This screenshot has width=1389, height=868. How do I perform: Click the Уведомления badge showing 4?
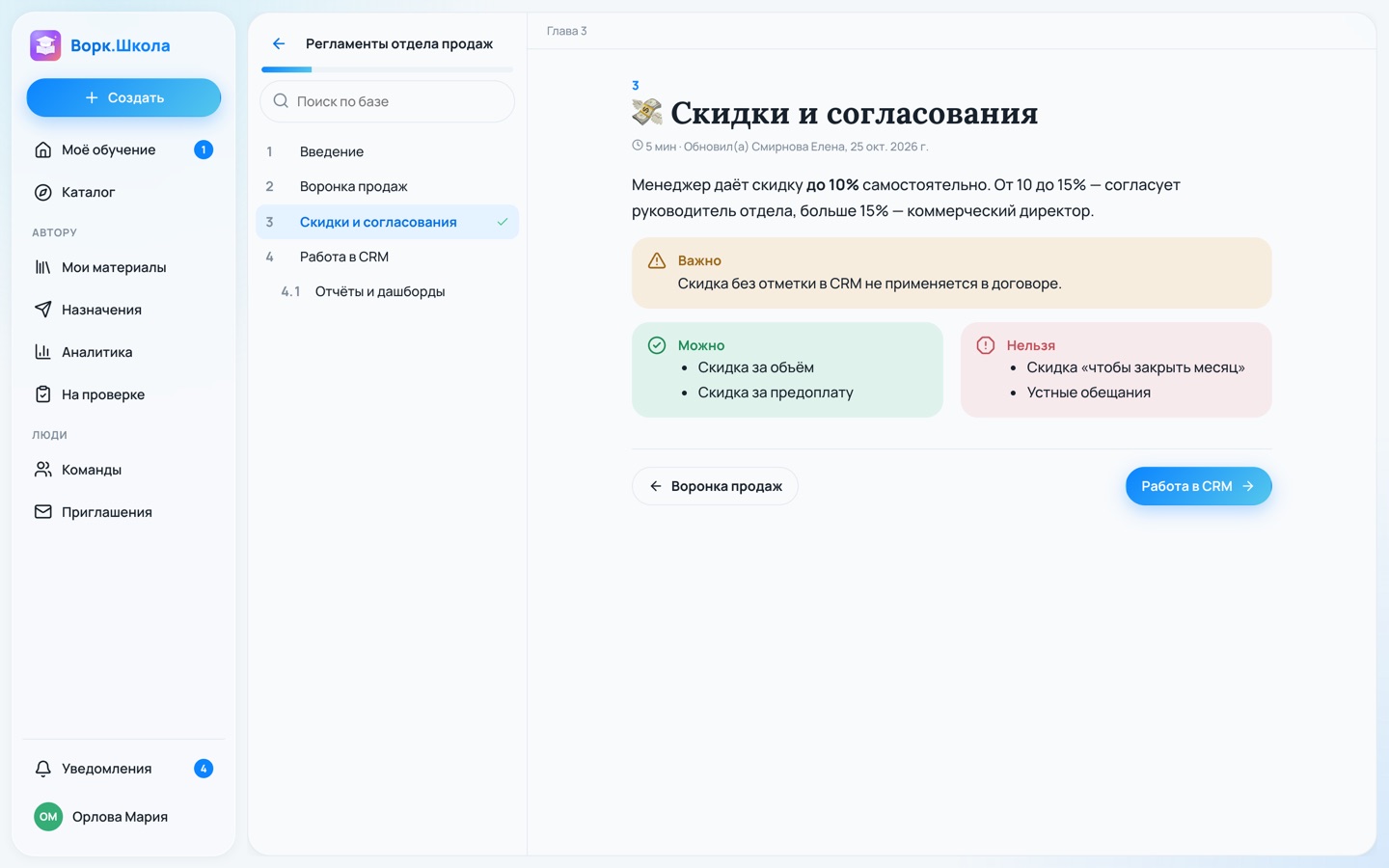coord(204,769)
